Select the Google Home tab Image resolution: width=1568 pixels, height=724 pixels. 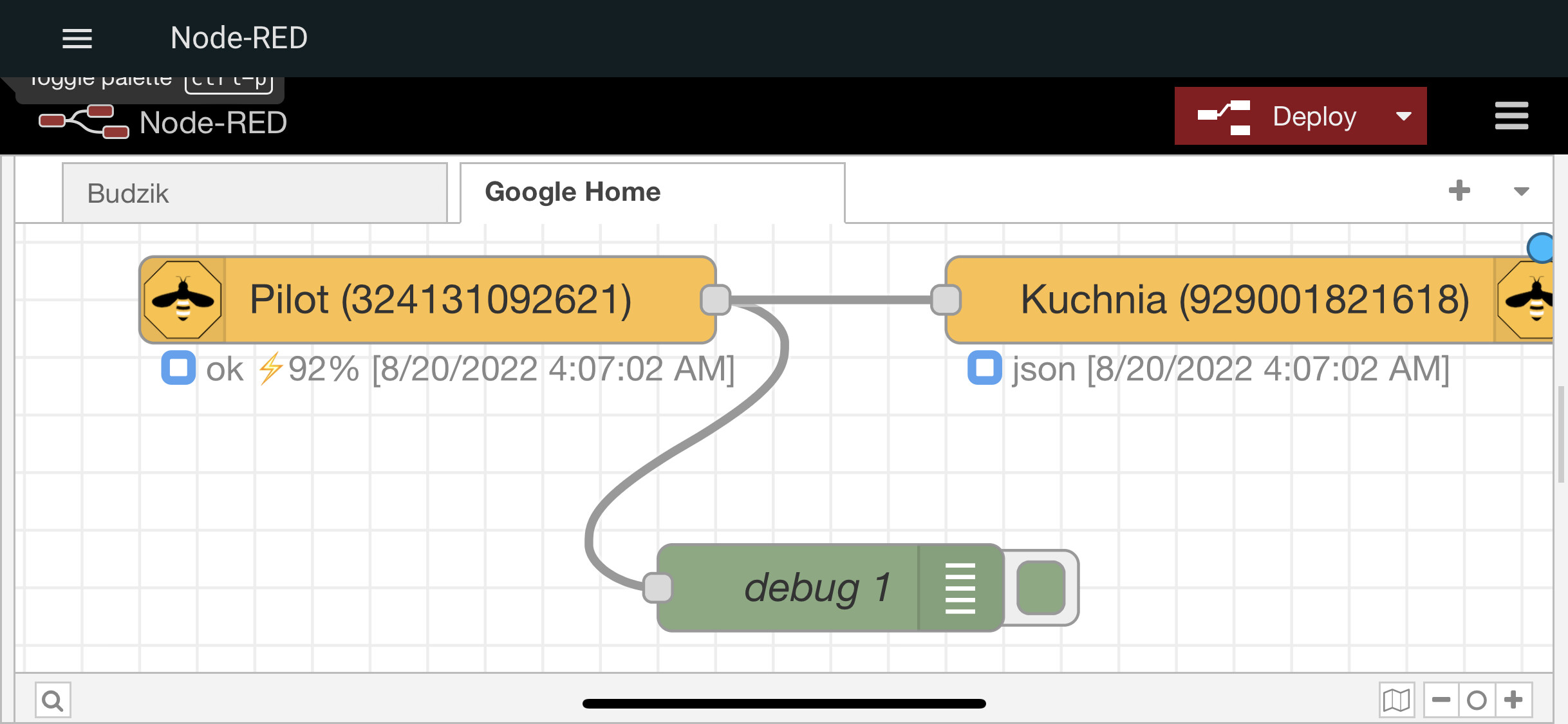[x=653, y=192]
